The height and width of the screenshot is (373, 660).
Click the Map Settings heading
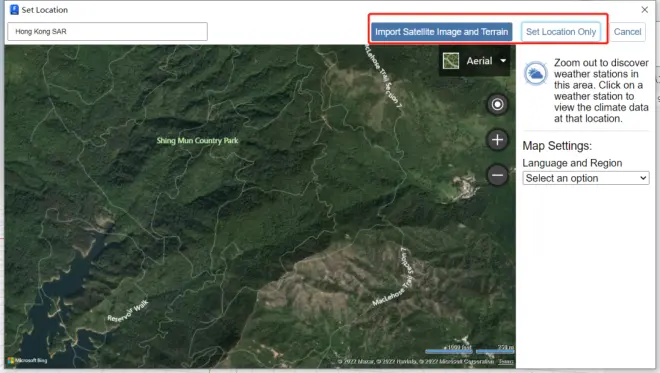point(557,146)
